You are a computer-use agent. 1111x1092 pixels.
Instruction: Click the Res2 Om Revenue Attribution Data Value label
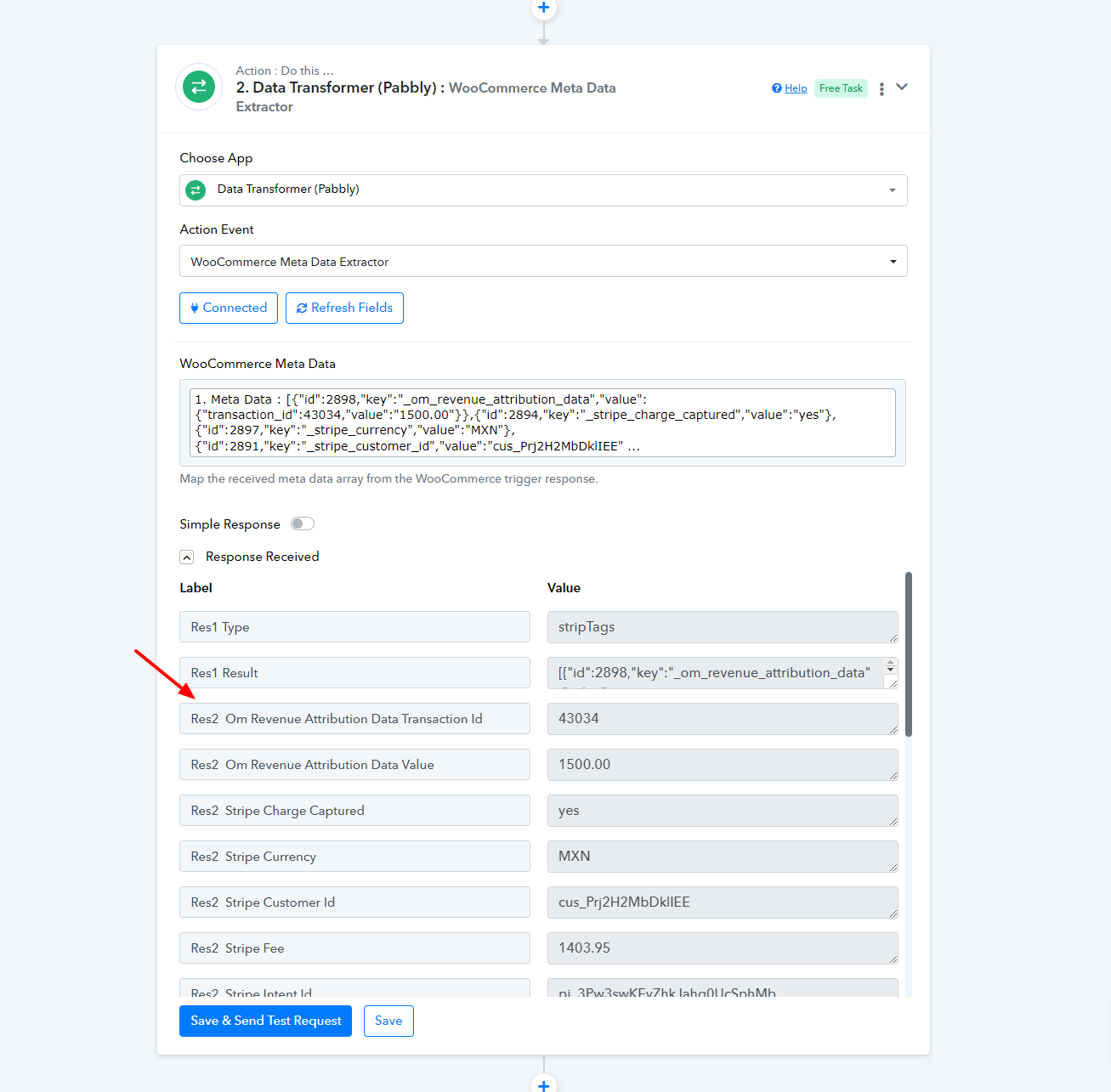(354, 765)
